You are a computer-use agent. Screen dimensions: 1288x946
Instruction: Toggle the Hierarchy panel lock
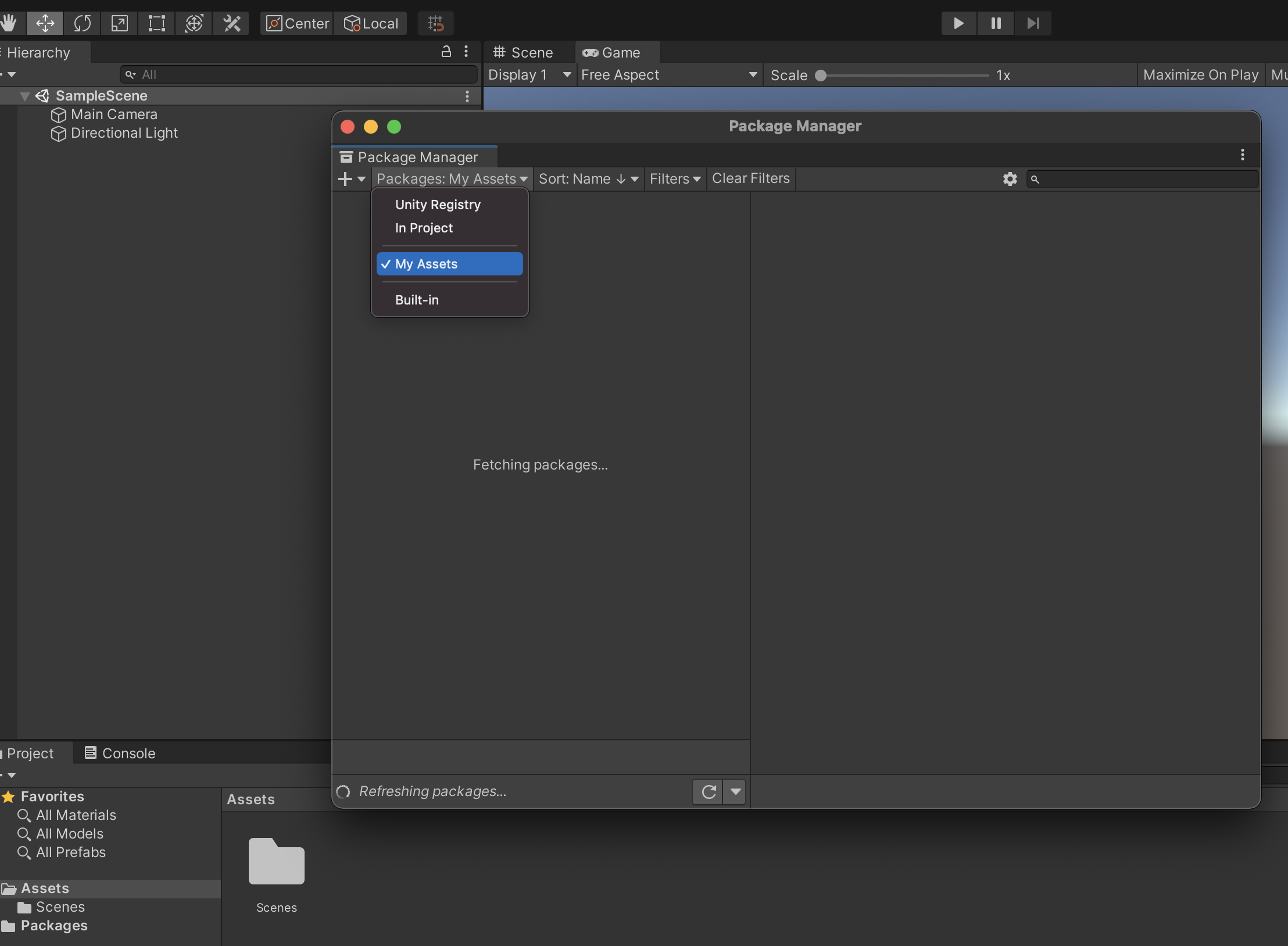(446, 52)
